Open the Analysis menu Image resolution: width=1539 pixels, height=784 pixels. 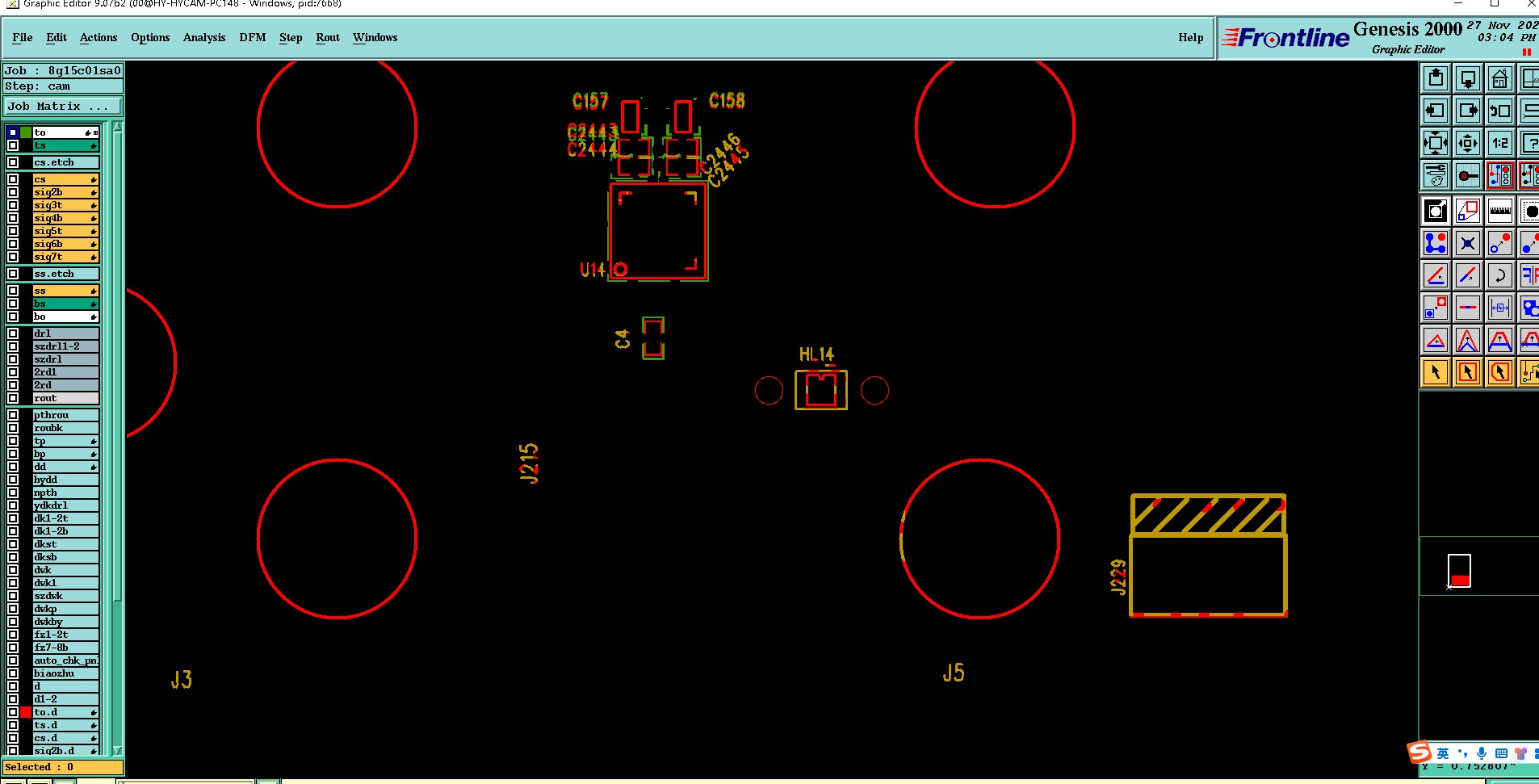pyautogui.click(x=204, y=37)
